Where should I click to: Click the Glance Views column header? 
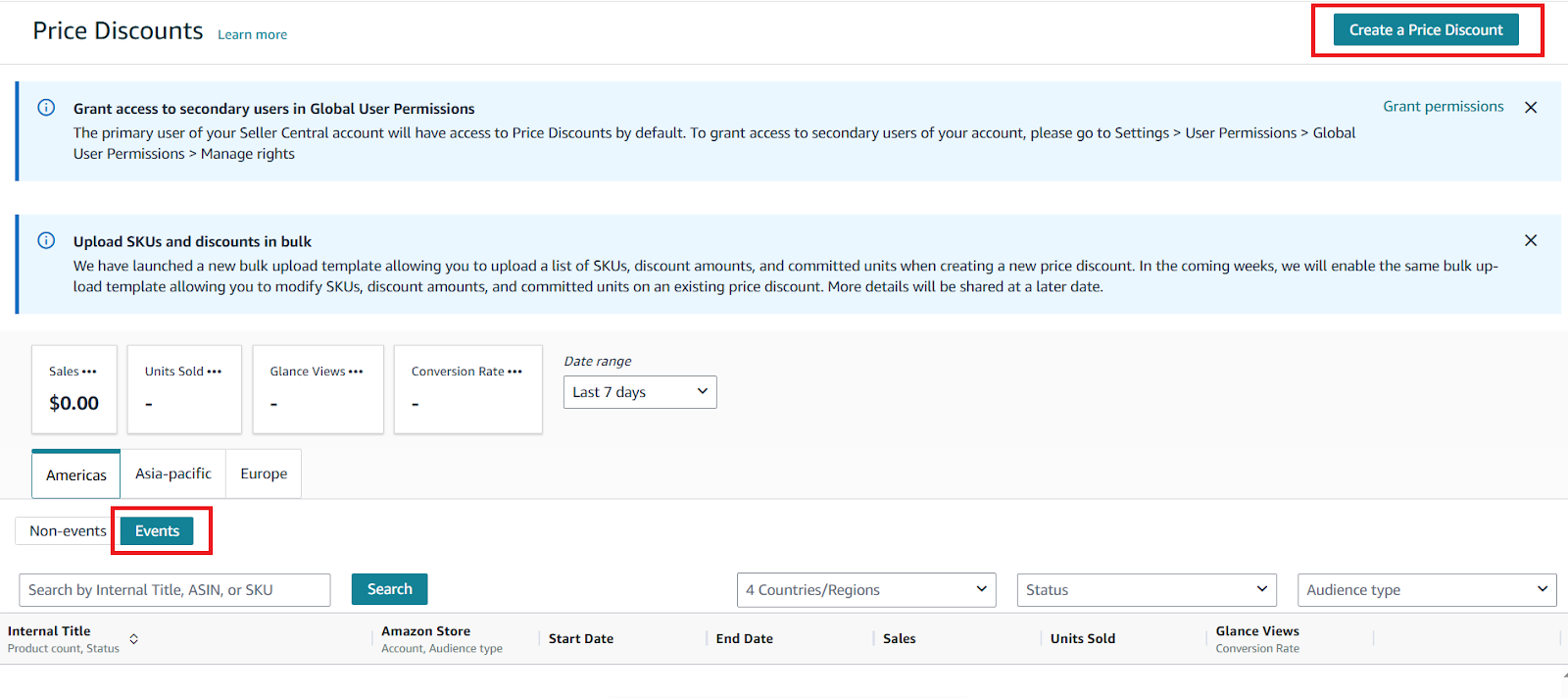click(1257, 631)
